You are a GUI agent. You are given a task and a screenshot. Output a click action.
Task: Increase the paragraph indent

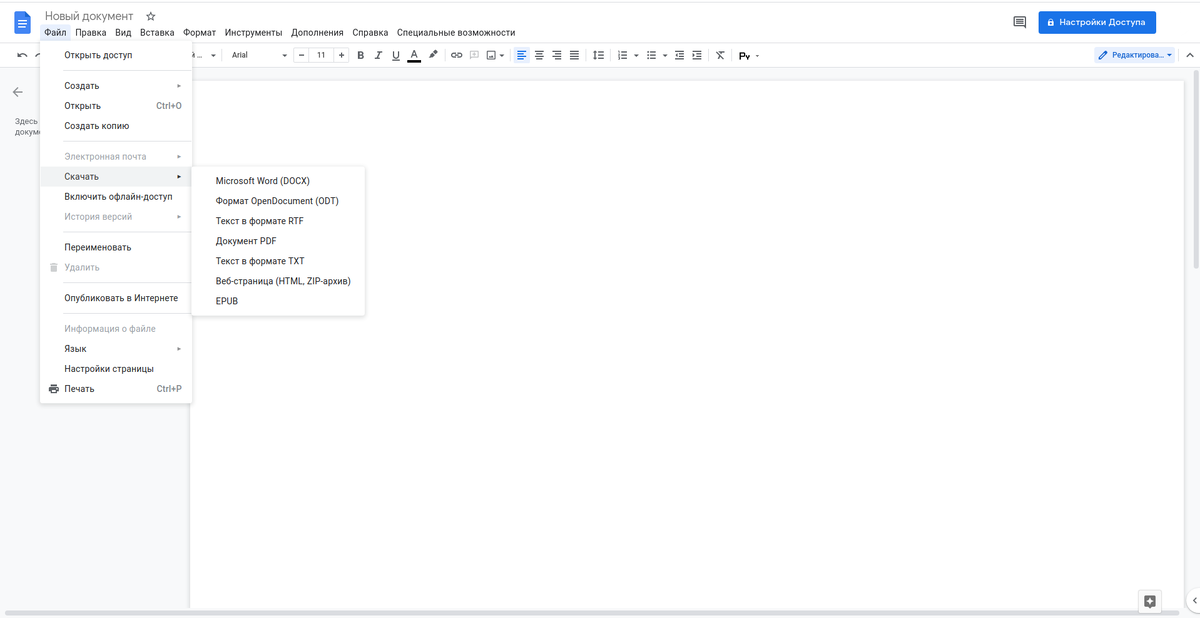[x=697, y=55]
